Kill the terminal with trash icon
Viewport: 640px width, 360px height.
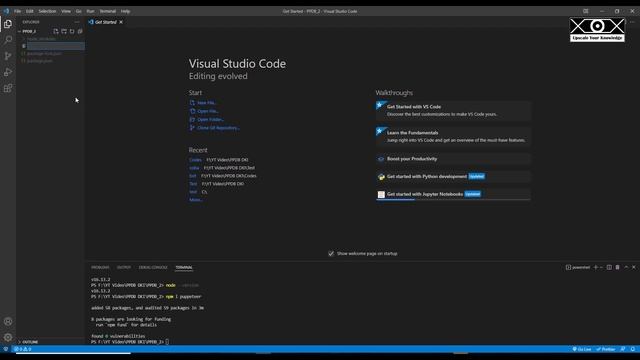618,267
